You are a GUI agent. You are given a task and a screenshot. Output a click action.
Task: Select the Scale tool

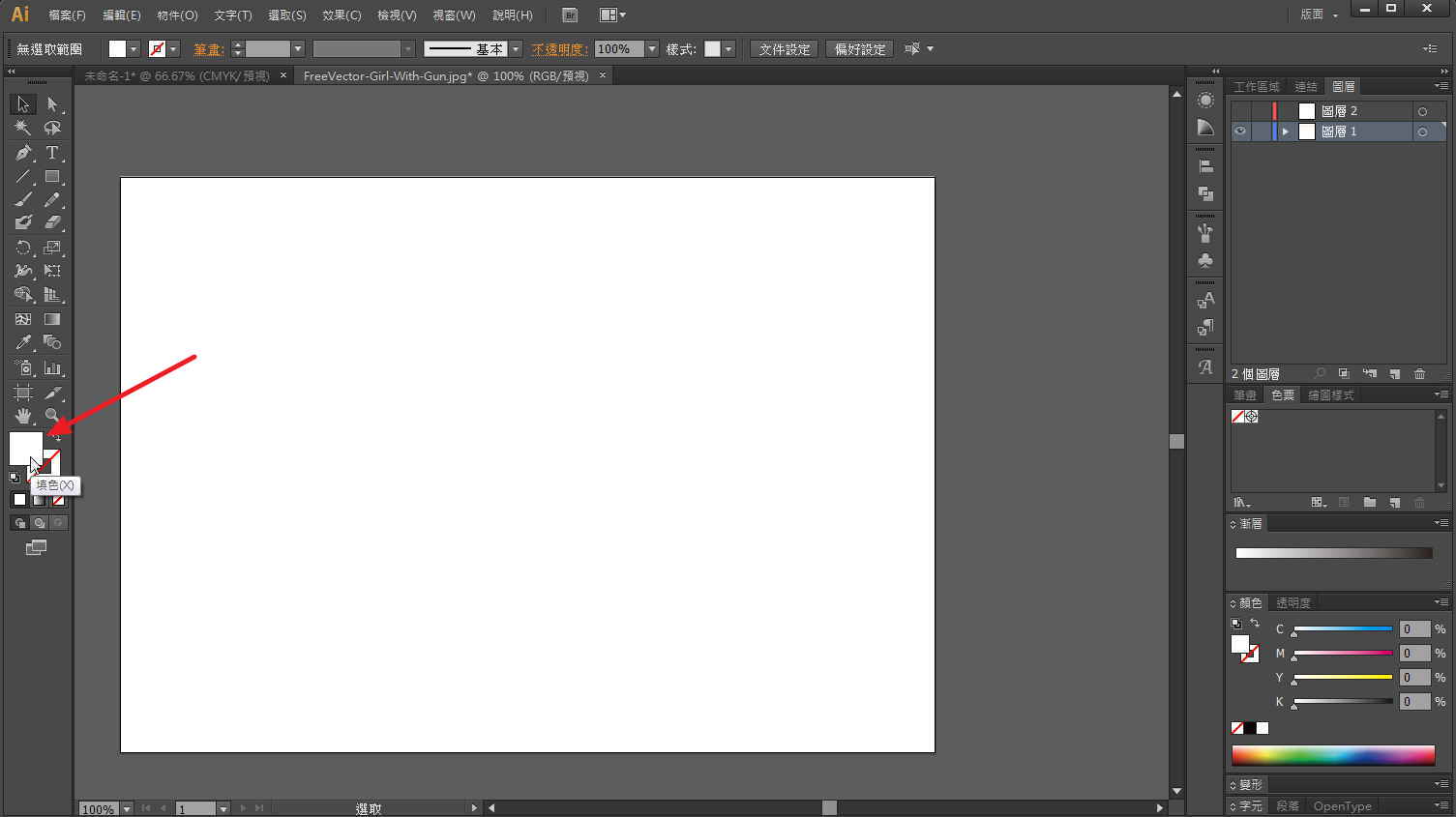(52, 248)
